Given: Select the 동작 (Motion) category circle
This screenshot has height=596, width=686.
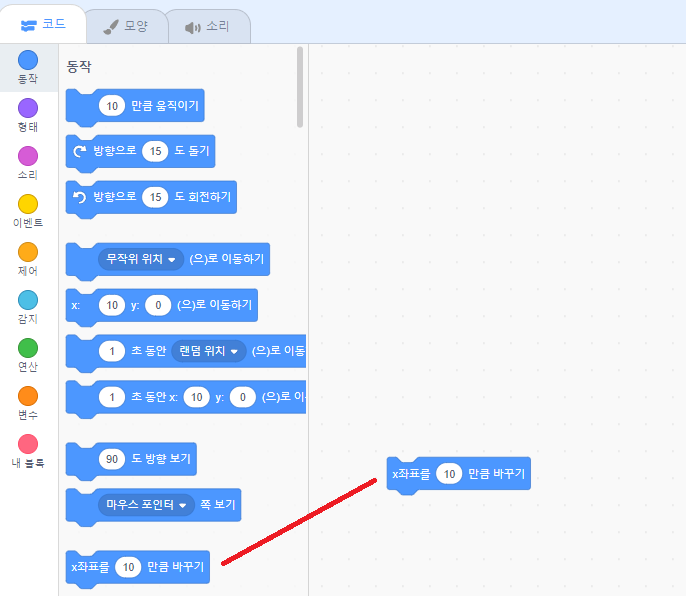Looking at the screenshot, I should [x=28, y=60].
